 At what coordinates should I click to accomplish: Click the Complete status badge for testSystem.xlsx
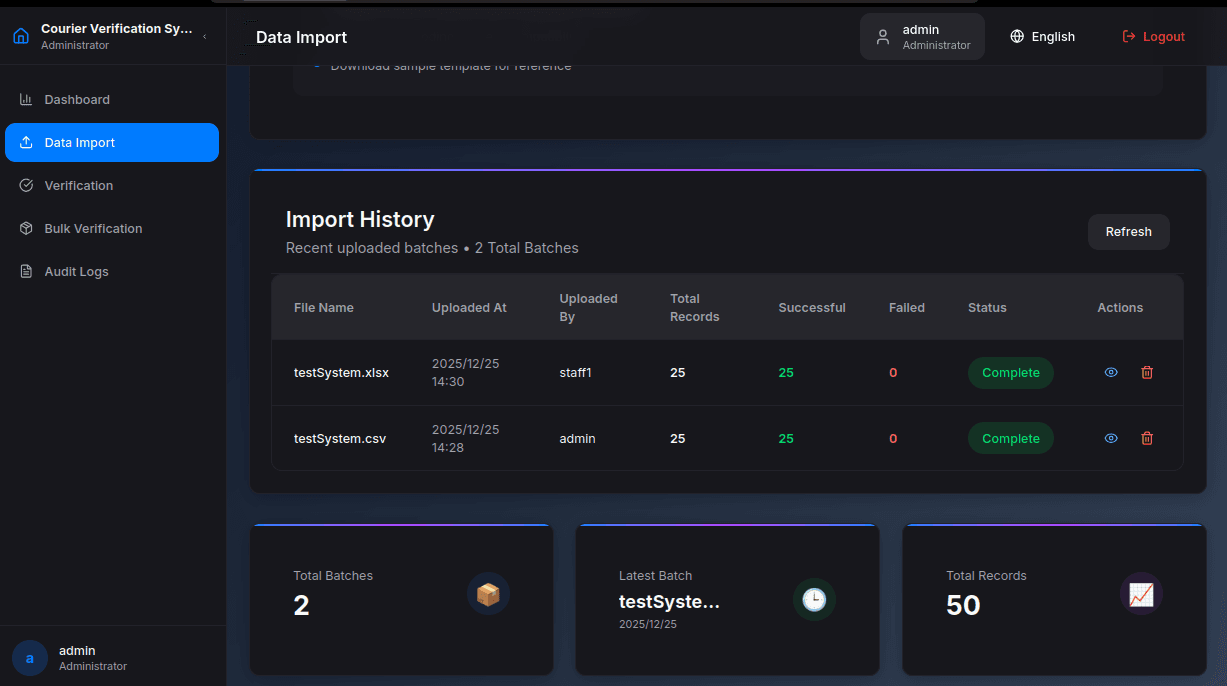(x=1010, y=373)
